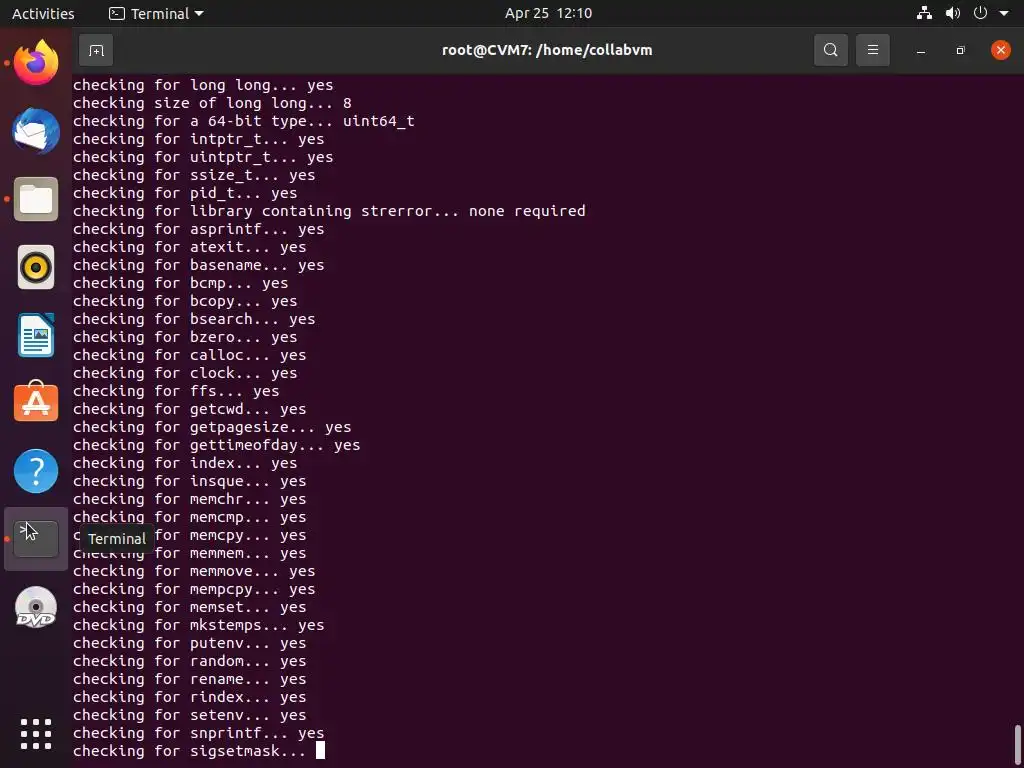Click the line 'checking for gettimeofday... yes'

tap(216, 445)
